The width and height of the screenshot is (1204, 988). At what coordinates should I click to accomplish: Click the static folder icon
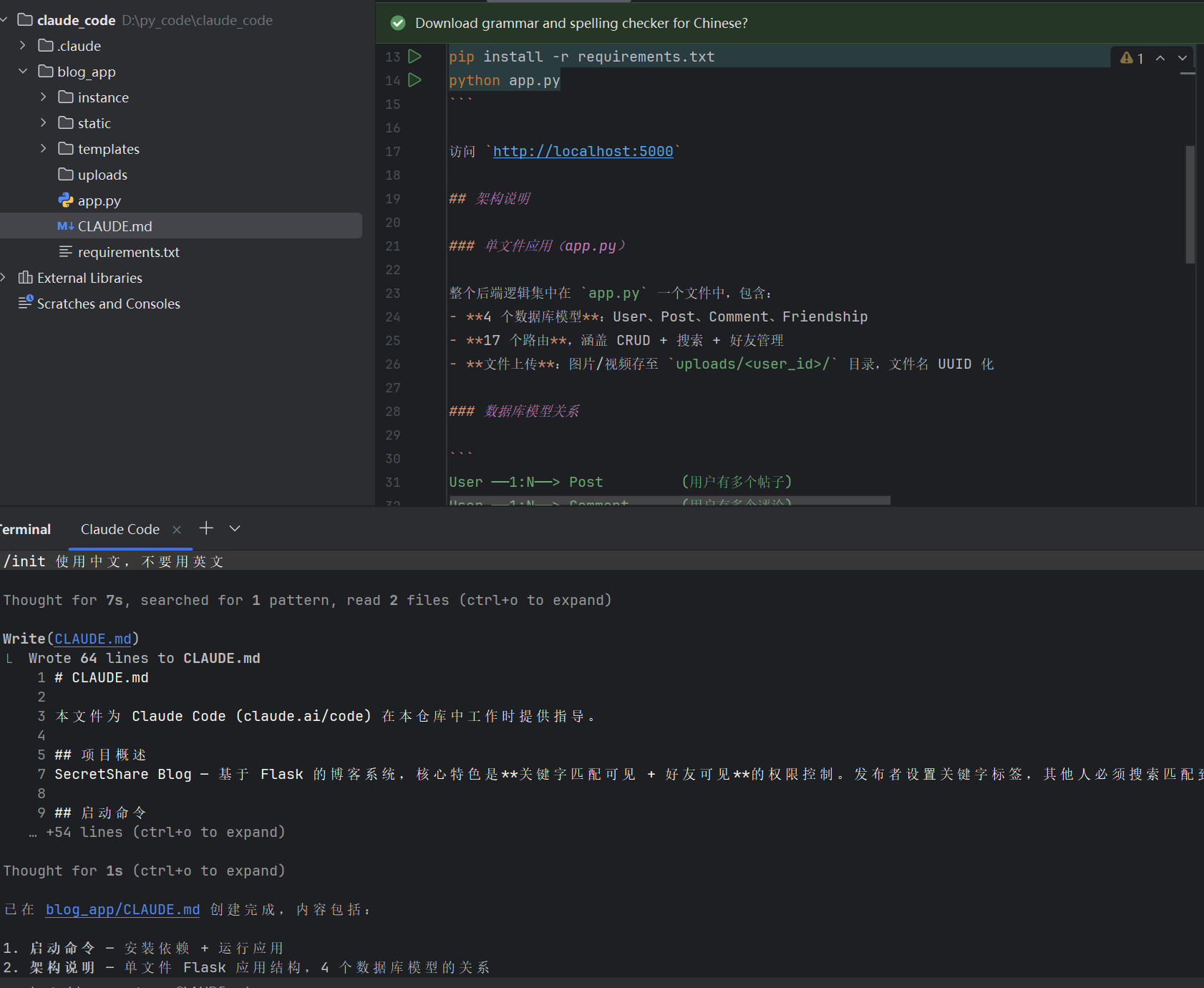tap(66, 123)
